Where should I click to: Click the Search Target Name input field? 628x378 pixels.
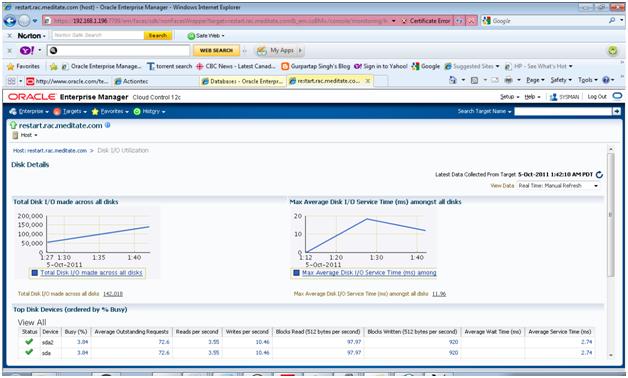(563, 111)
